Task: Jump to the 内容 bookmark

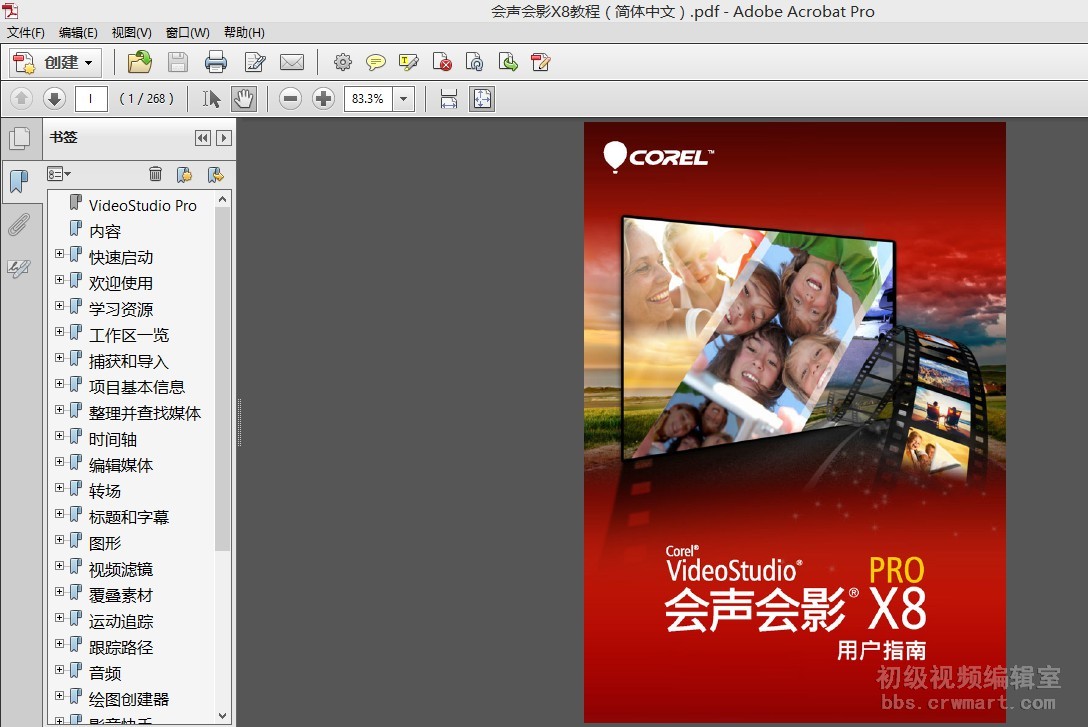Action: point(105,231)
